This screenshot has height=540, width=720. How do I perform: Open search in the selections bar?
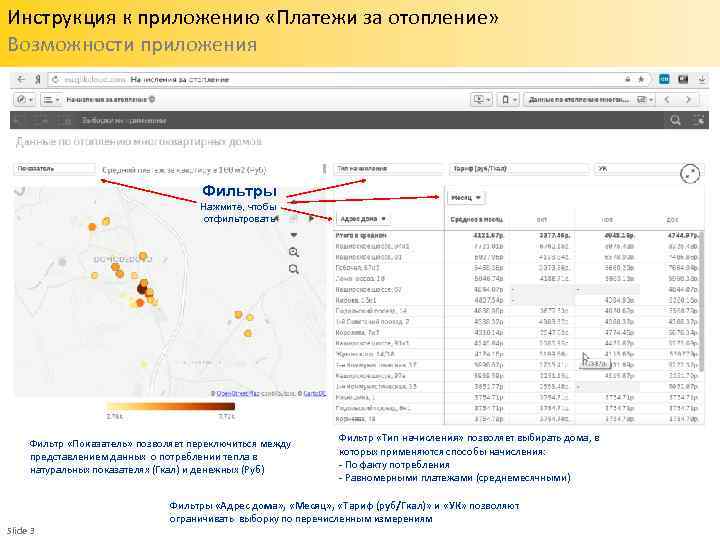pos(675,120)
